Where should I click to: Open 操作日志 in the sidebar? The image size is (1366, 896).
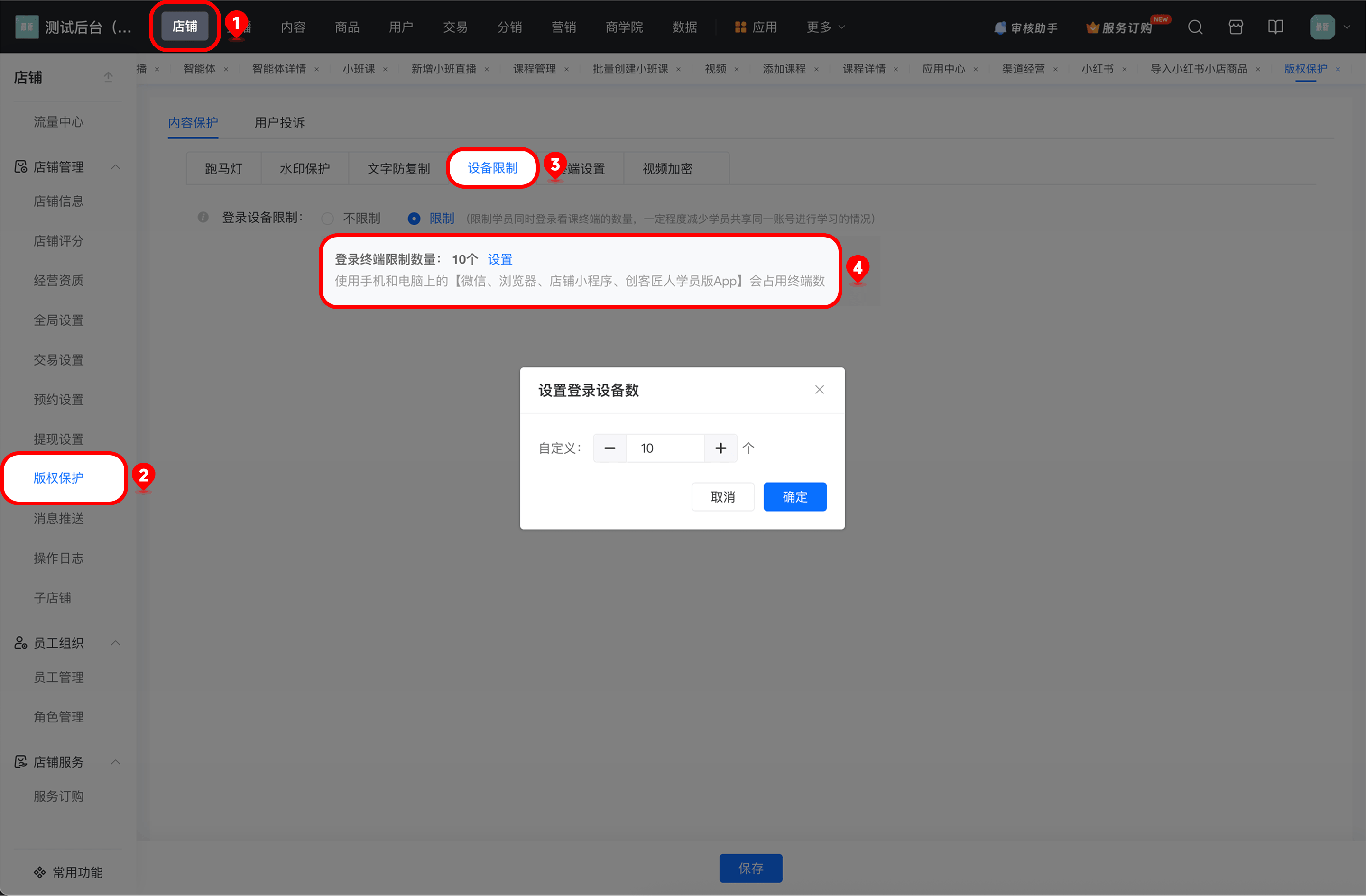pos(58,558)
